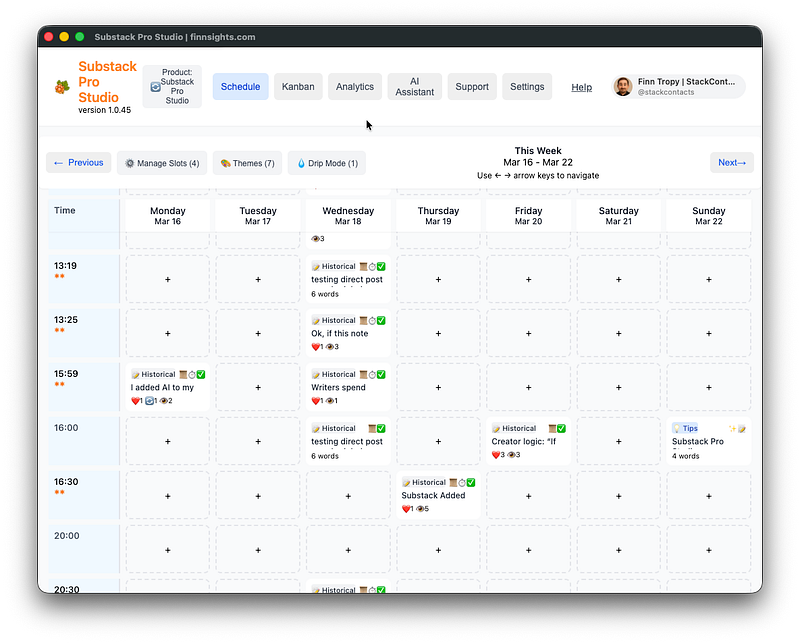The height and width of the screenshot is (643, 800).
Task: Open the Help link
Action: [x=581, y=87]
